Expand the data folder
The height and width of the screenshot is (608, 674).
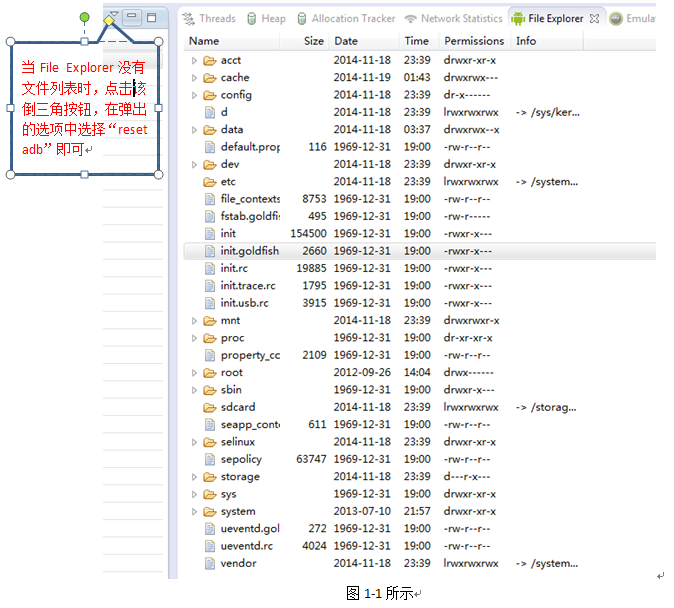click(194, 130)
